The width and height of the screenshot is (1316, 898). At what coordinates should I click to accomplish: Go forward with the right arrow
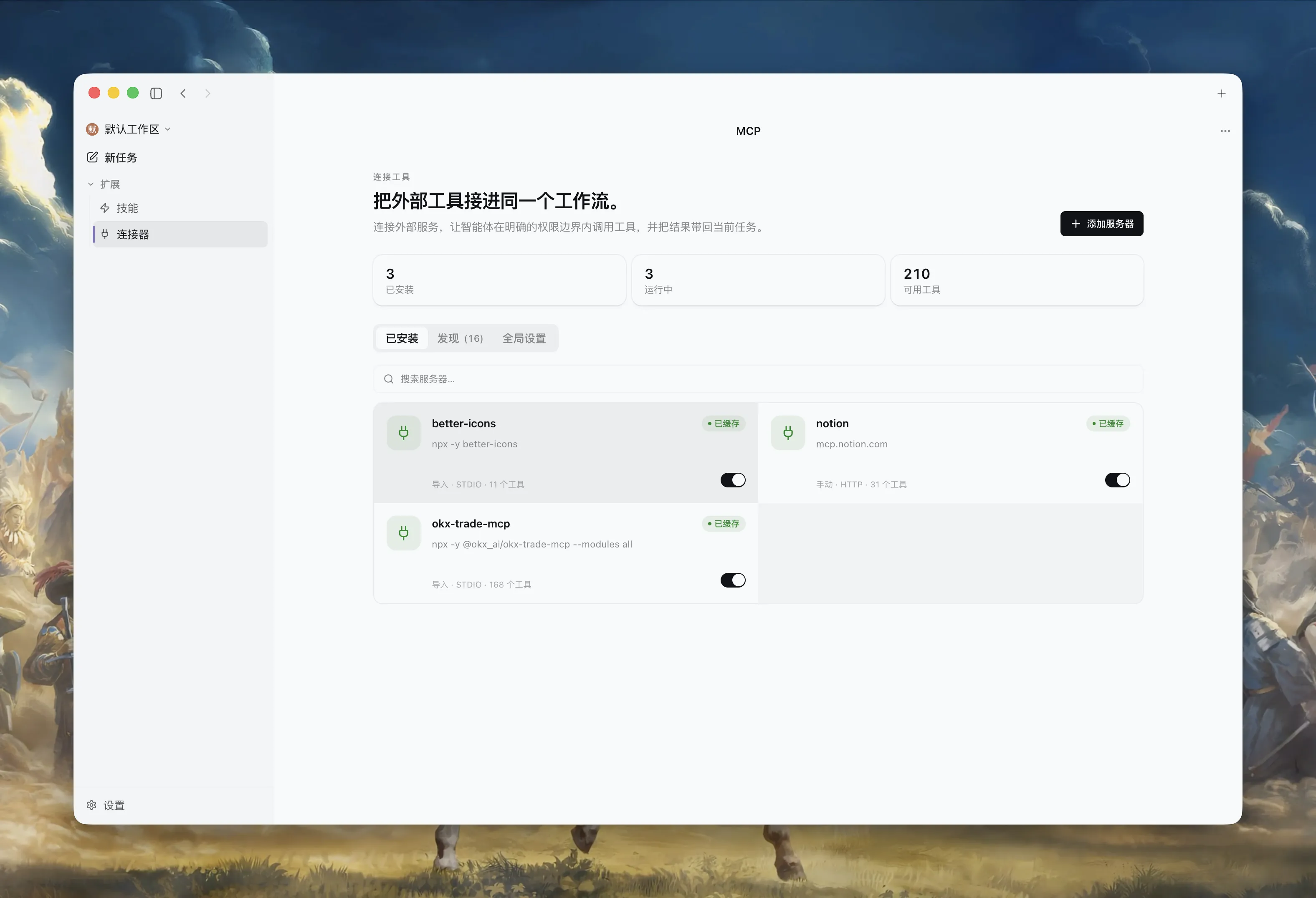(208, 93)
